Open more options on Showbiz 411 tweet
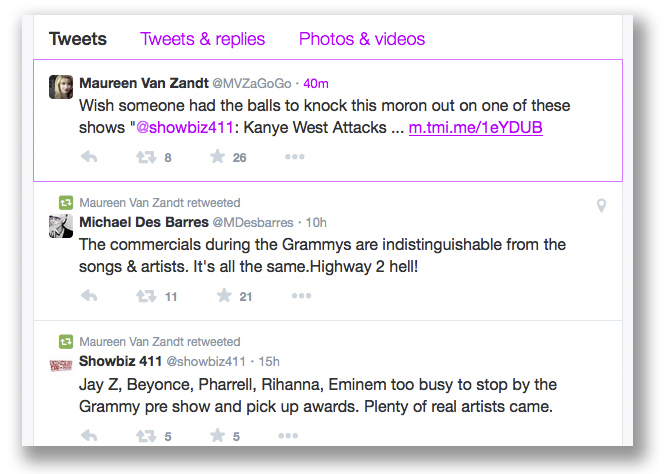Viewport: 667px width, 474px height. tap(288, 435)
